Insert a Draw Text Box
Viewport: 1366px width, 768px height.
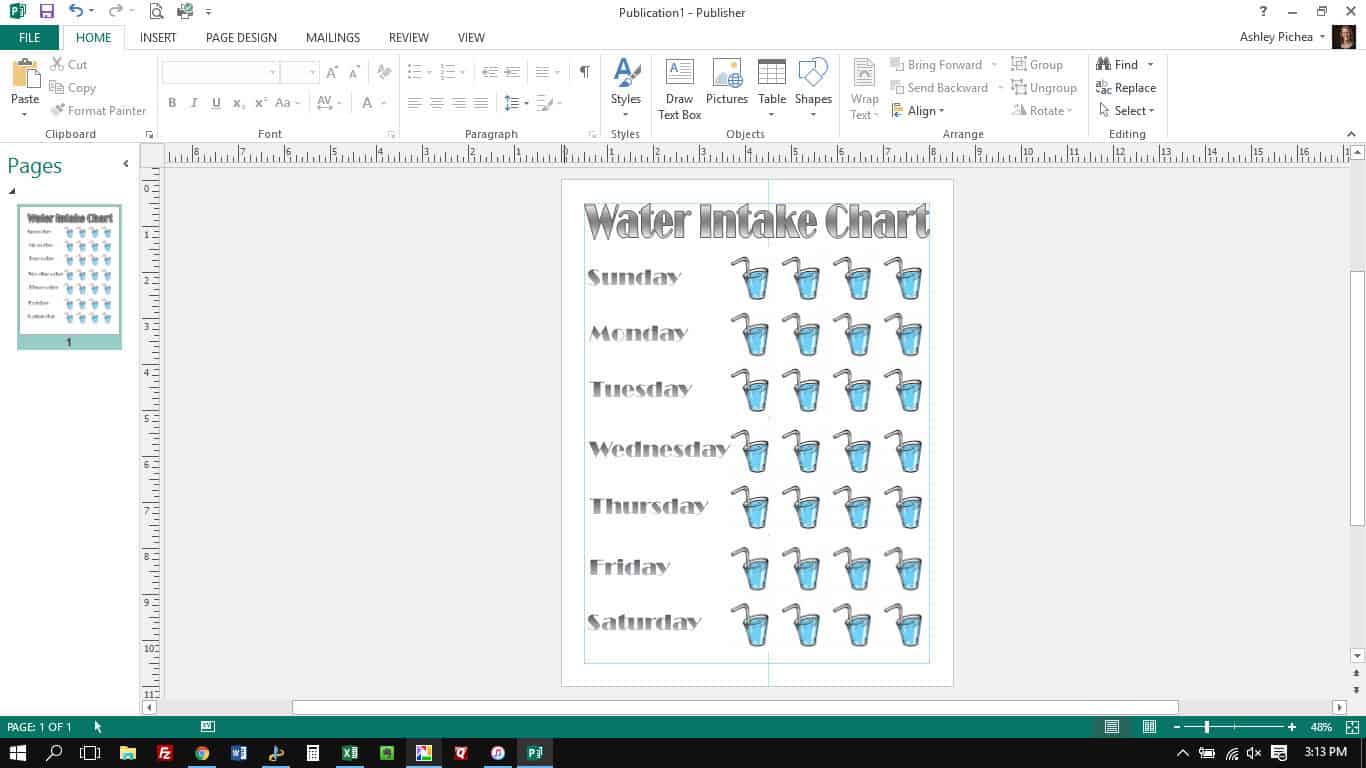click(x=679, y=88)
